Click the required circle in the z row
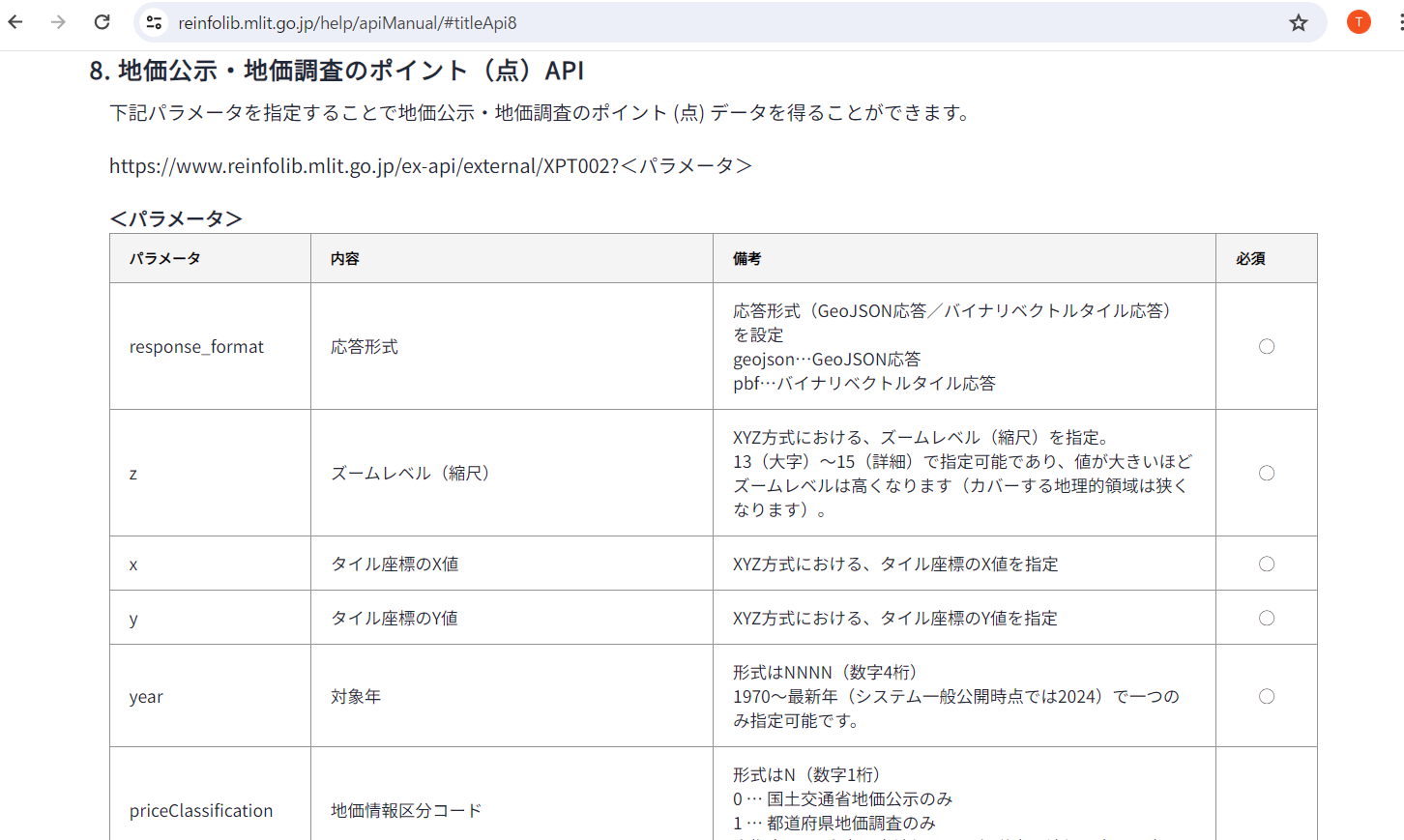This screenshot has height=840, width=1404. tap(1267, 473)
